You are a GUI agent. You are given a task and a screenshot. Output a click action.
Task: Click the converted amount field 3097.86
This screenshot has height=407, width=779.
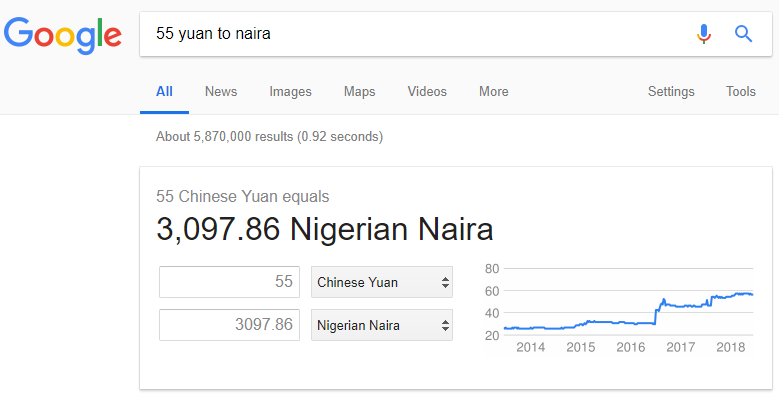[x=230, y=325]
